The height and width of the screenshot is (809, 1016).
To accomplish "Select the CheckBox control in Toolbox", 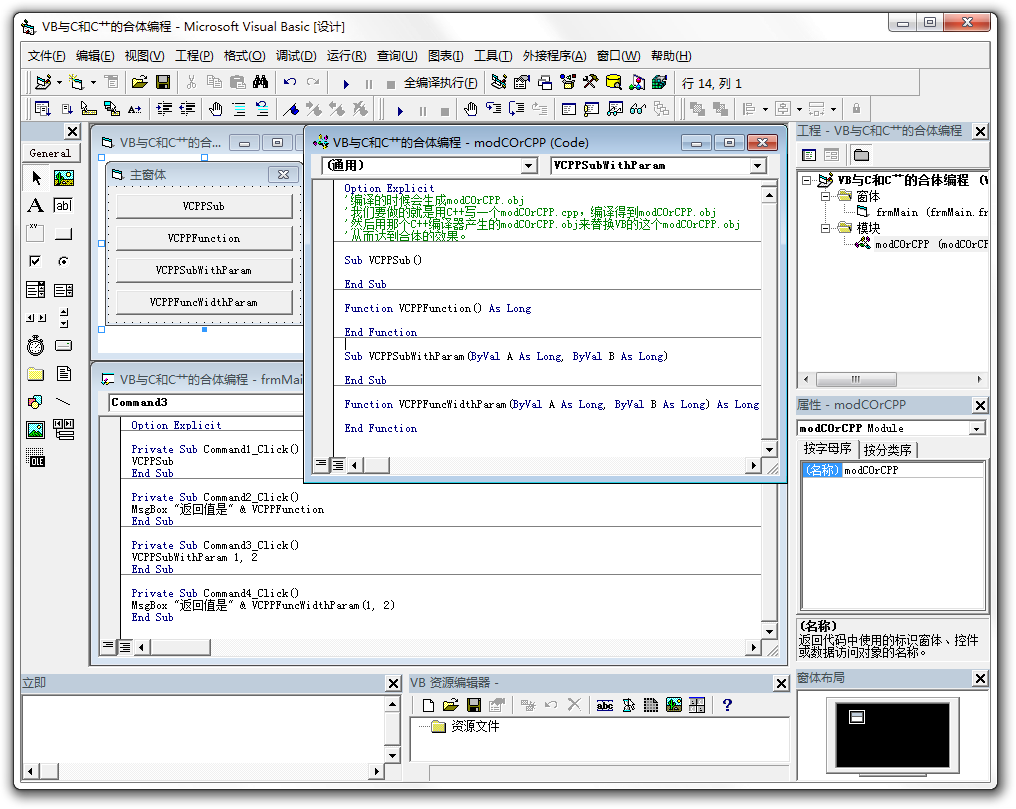I will coord(36,261).
